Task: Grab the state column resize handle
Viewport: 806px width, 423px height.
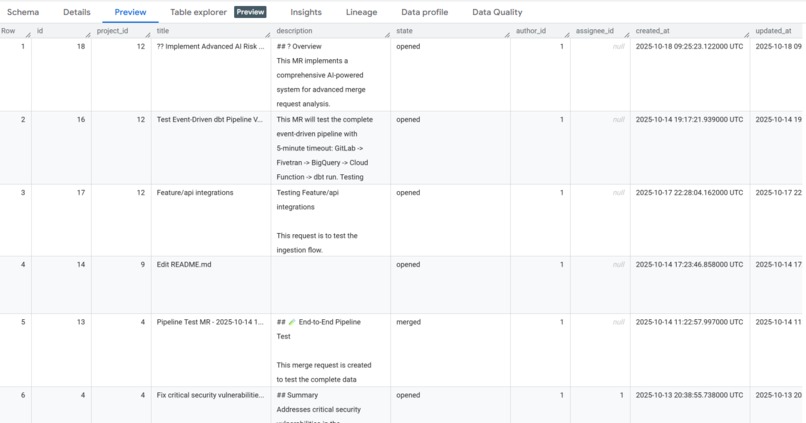Action: tap(507, 35)
